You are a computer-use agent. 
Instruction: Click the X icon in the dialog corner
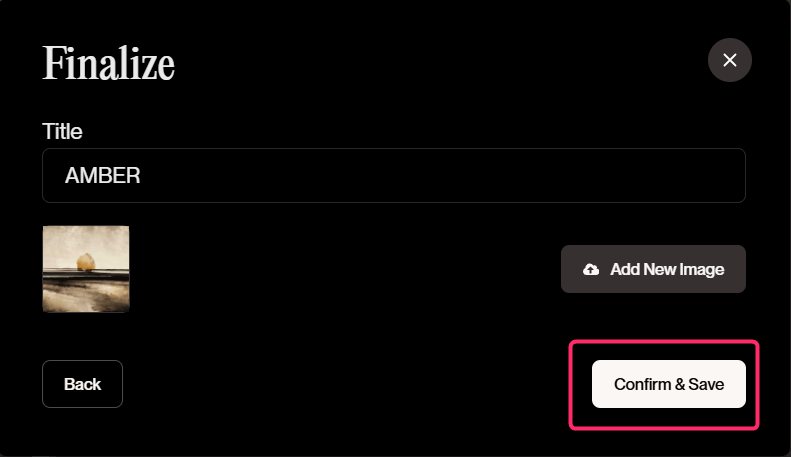pyautogui.click(x=729, y=60)
